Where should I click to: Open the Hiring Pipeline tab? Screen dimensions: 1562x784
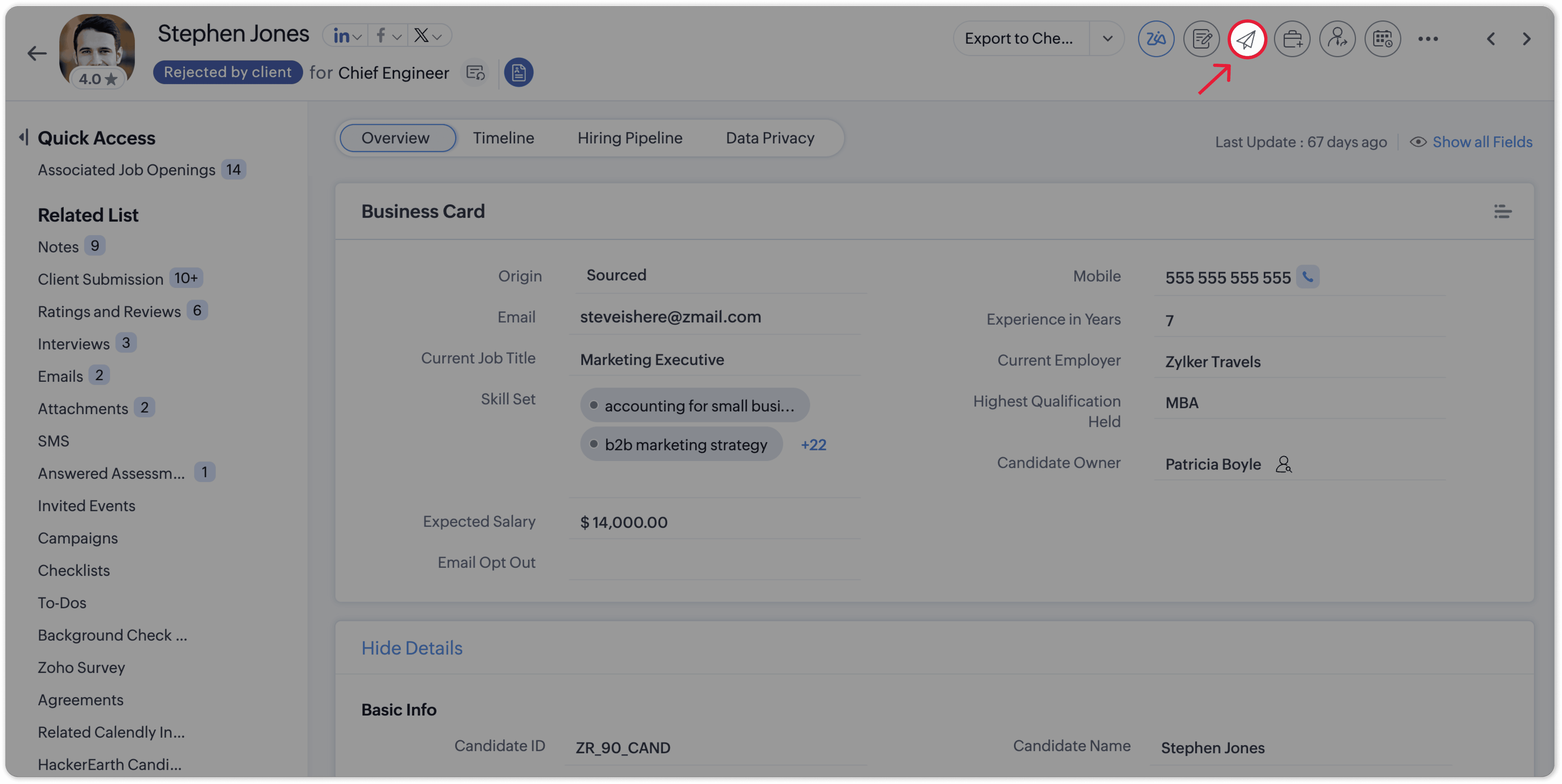point(629,138)
